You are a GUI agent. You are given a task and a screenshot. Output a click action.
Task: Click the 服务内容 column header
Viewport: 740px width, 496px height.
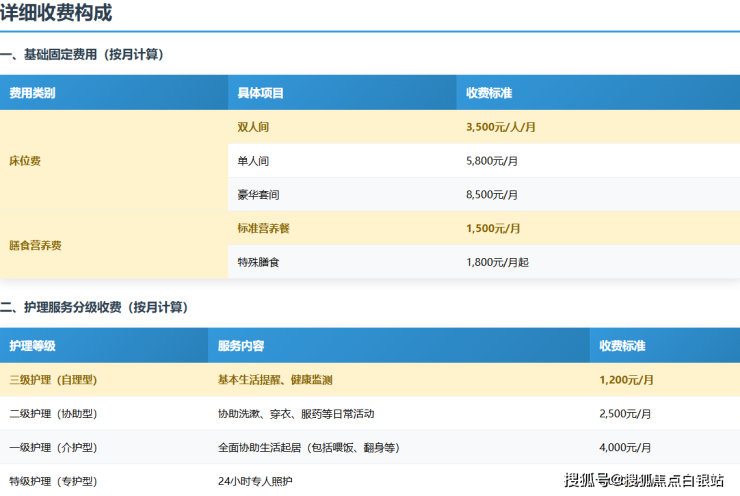(x=241, y=346)
